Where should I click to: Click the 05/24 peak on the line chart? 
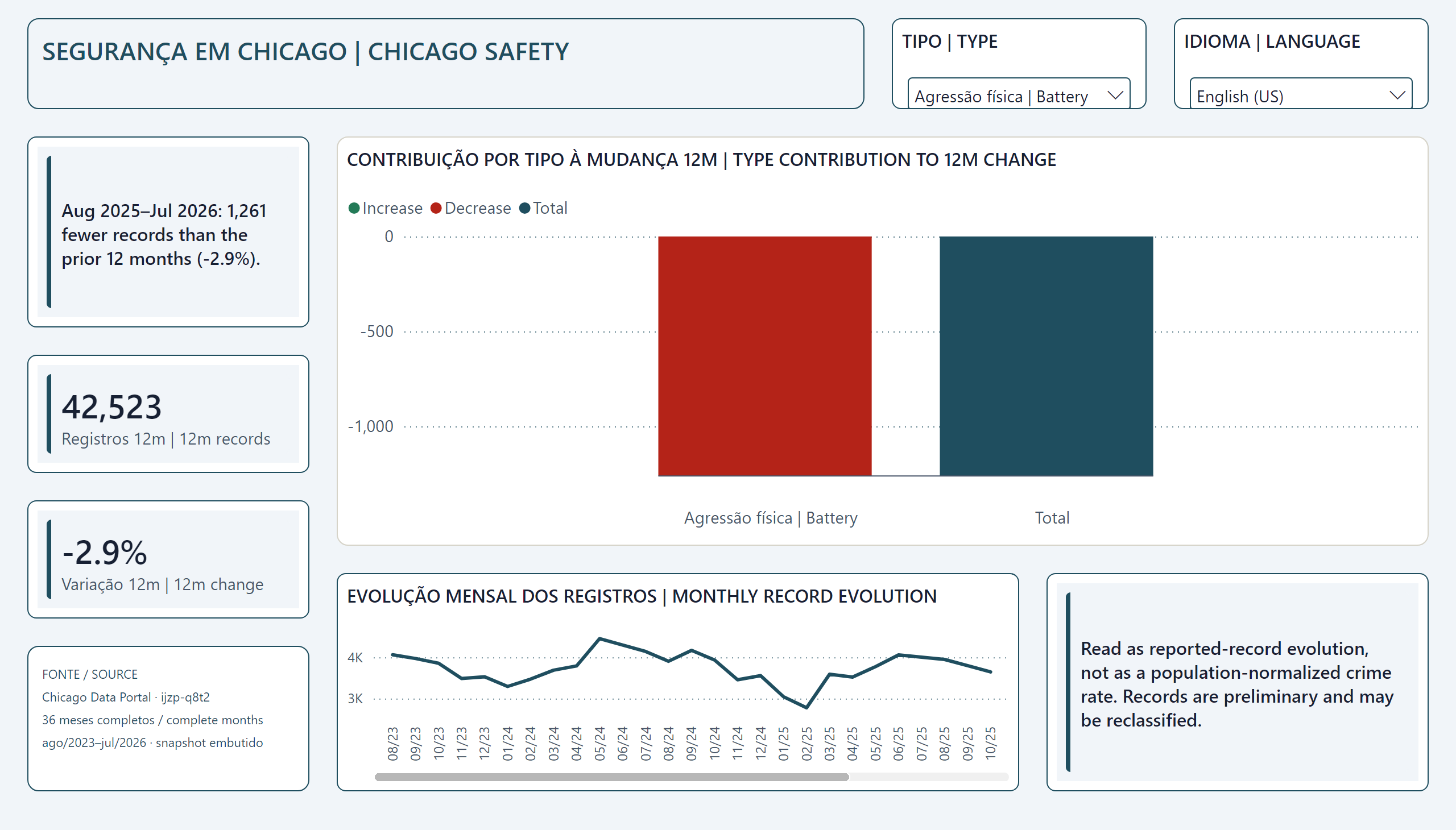(x=599, y=638)
